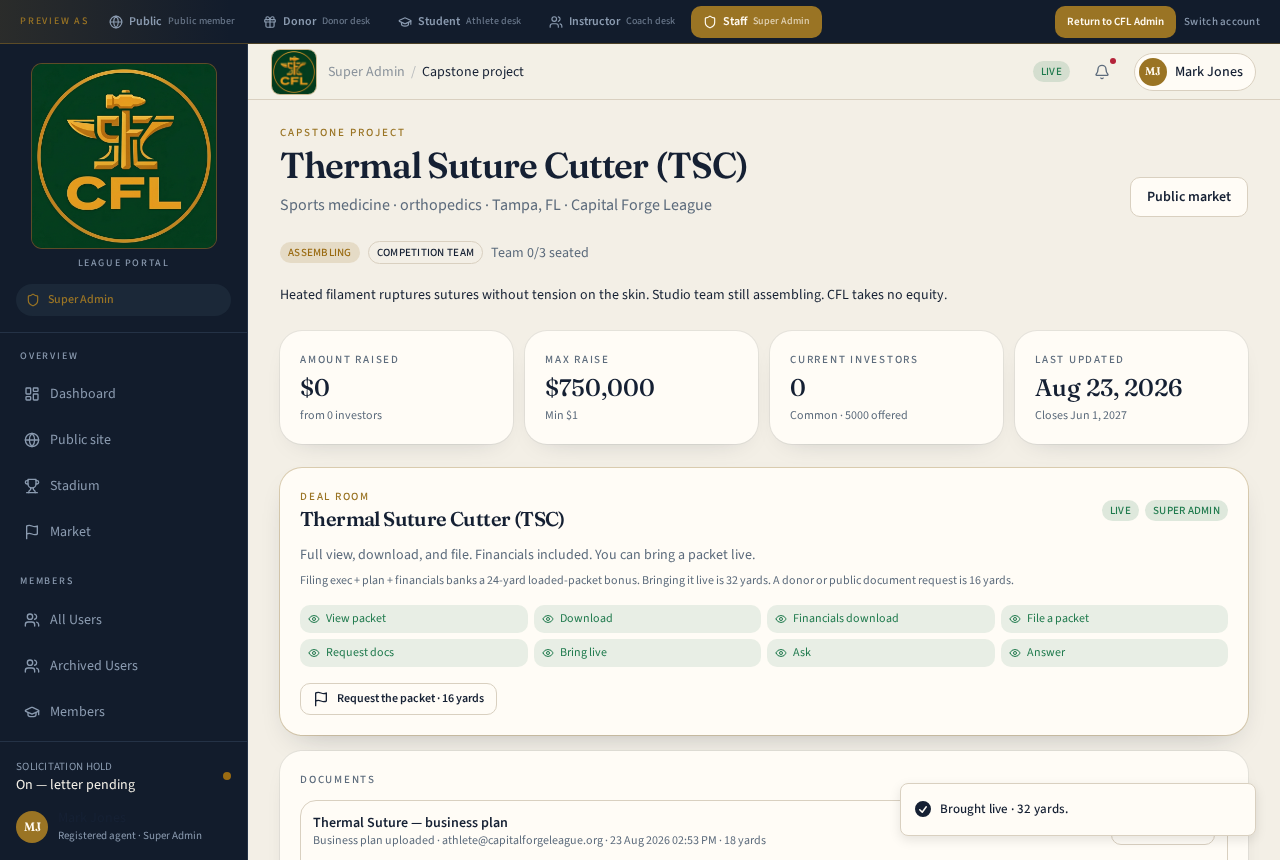Open Archived Users in the sidebar
Viewport: 1280px width, 860px height.
pyautogui.click(x=123, y=666)
